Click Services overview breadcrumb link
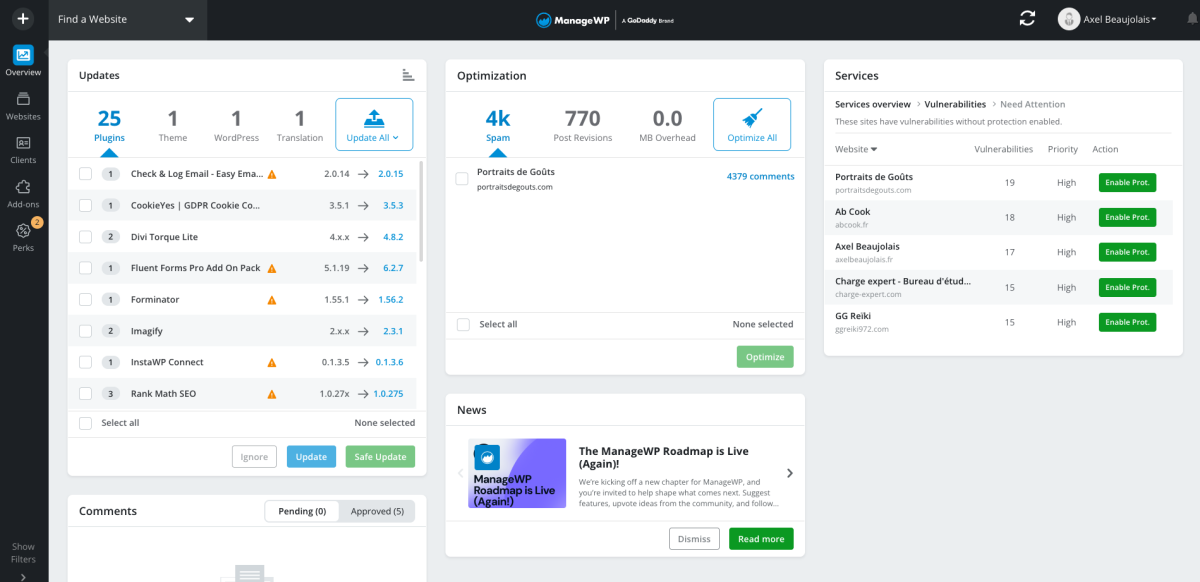 click(873, 104)
